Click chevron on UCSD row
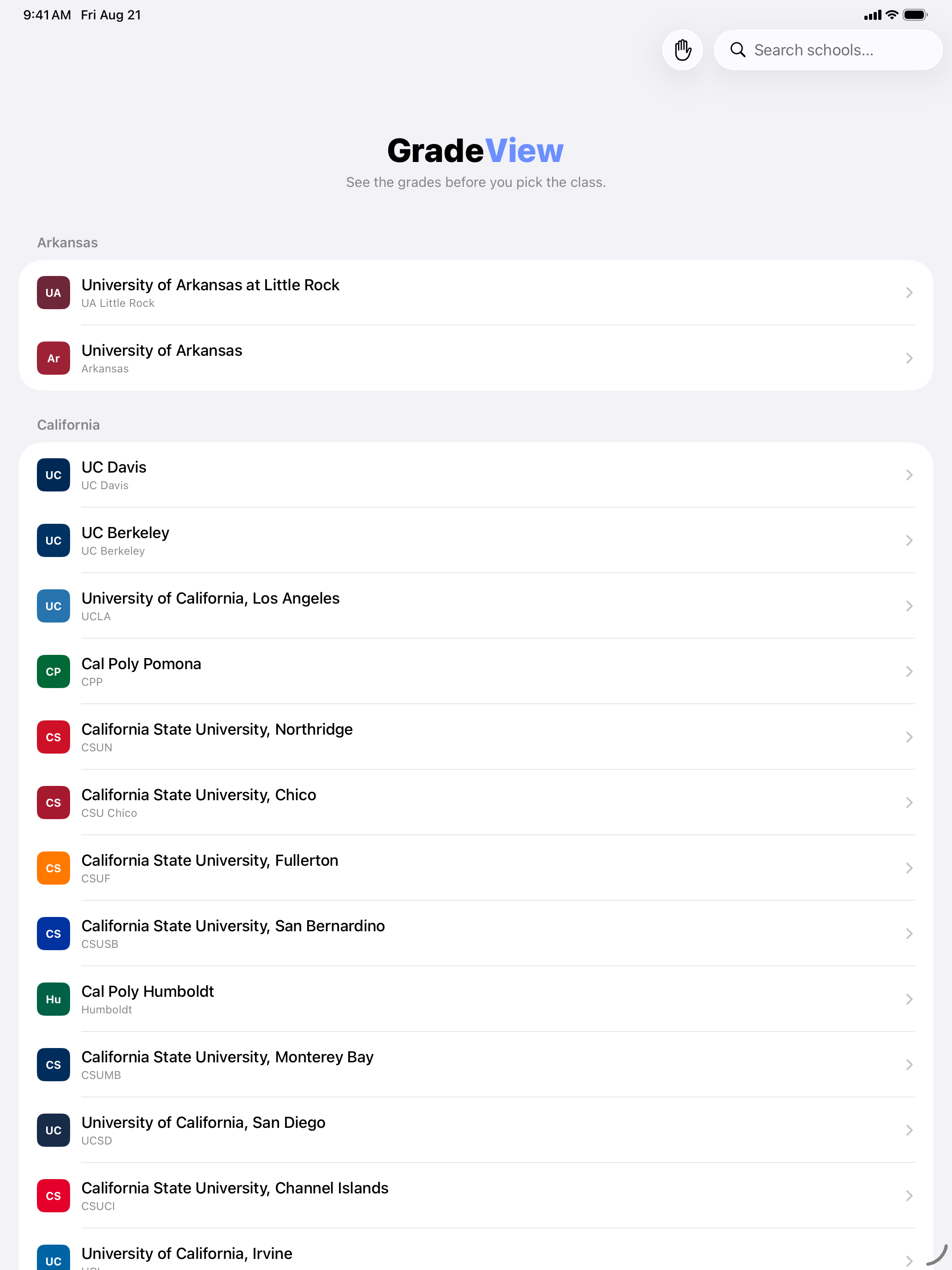The width and height of the screenshot is (952, 1270). 909,1130
